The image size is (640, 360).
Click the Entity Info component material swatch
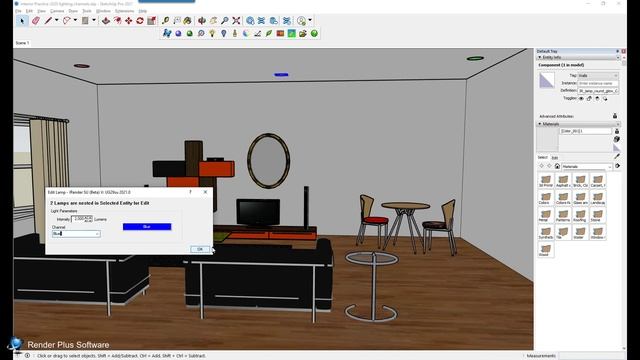(x=547, y=80)
